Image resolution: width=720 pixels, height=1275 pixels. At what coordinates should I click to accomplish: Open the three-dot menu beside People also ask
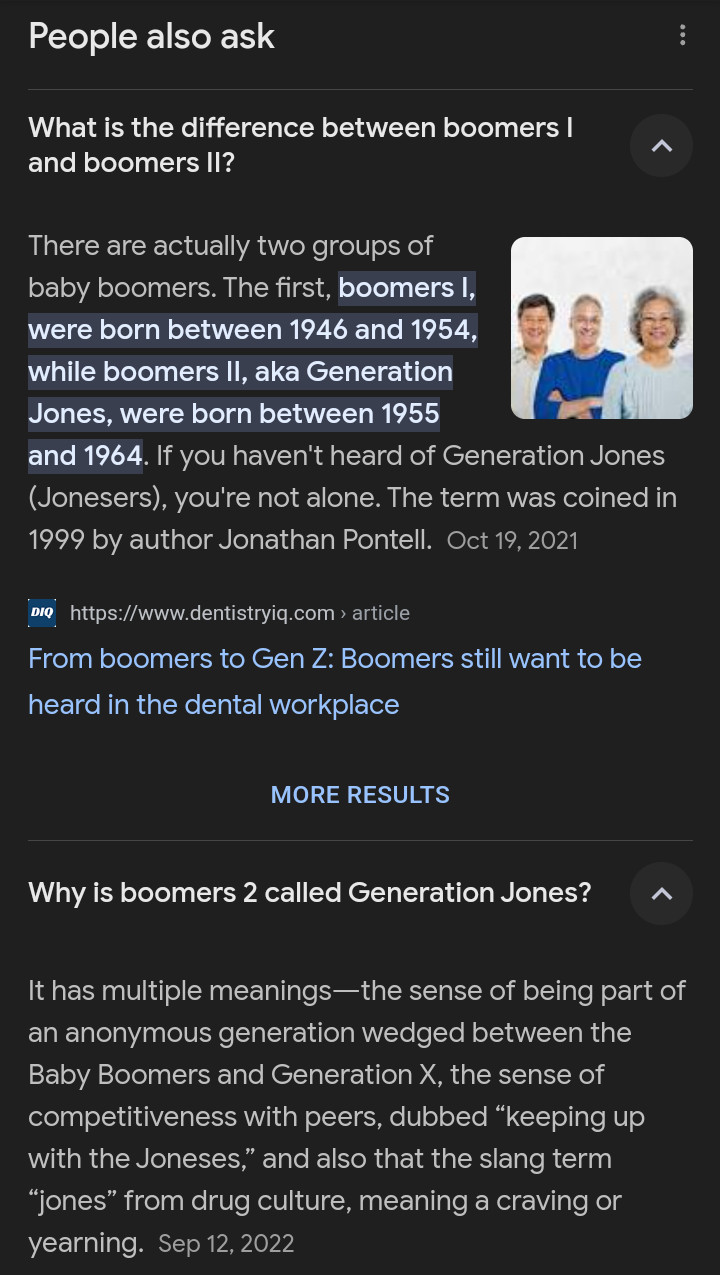click(x=682, y=36)
